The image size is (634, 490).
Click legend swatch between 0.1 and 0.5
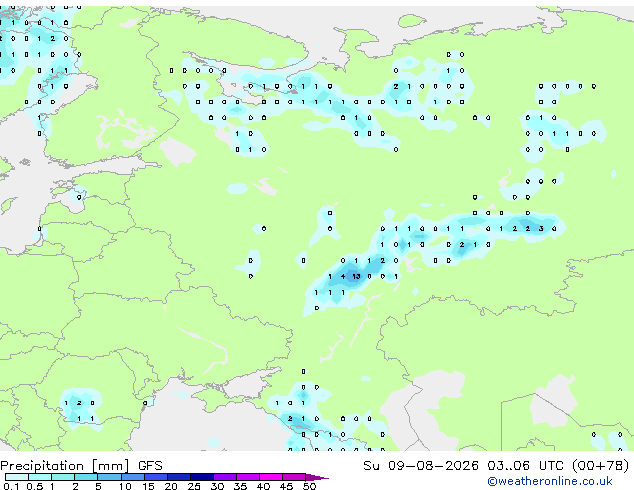[17, 477]
